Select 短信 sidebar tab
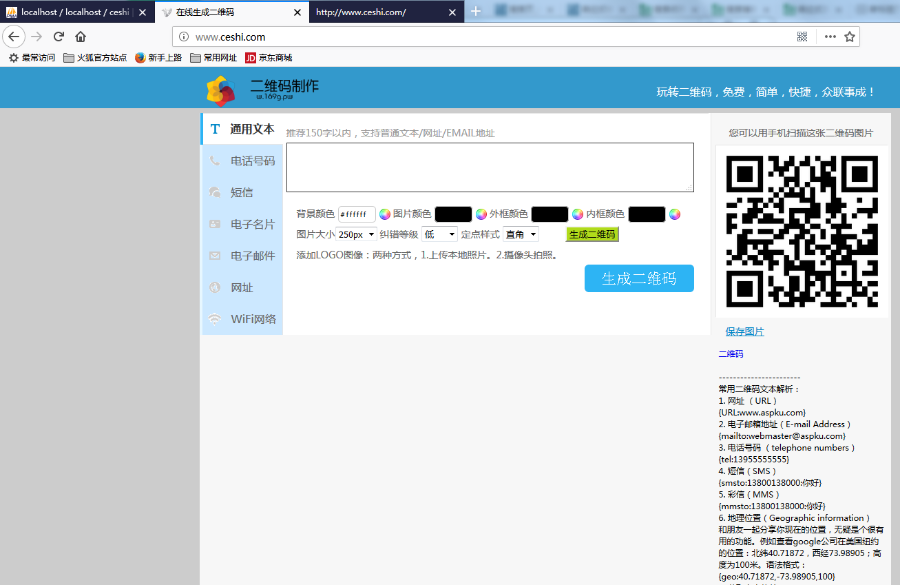Image resolution: width=900 pixels, height=585 pixels. (x=242, y=192)
